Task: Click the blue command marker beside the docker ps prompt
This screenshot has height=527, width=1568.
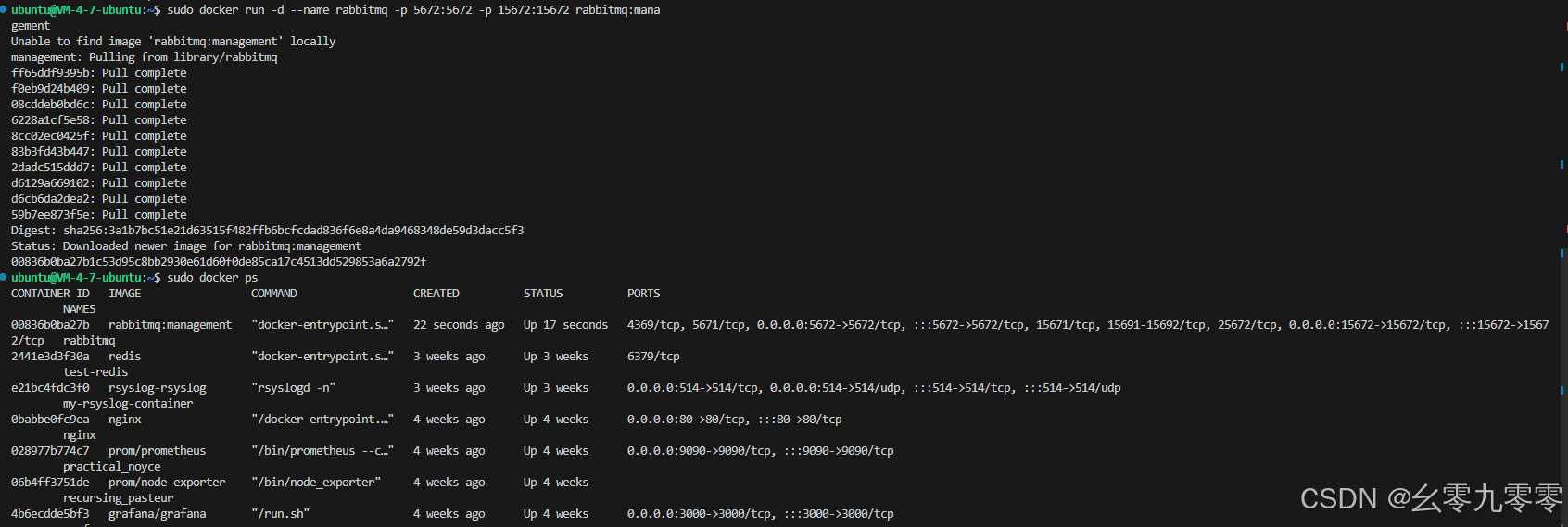Action: pyautogui.click(x=4, y=278)
